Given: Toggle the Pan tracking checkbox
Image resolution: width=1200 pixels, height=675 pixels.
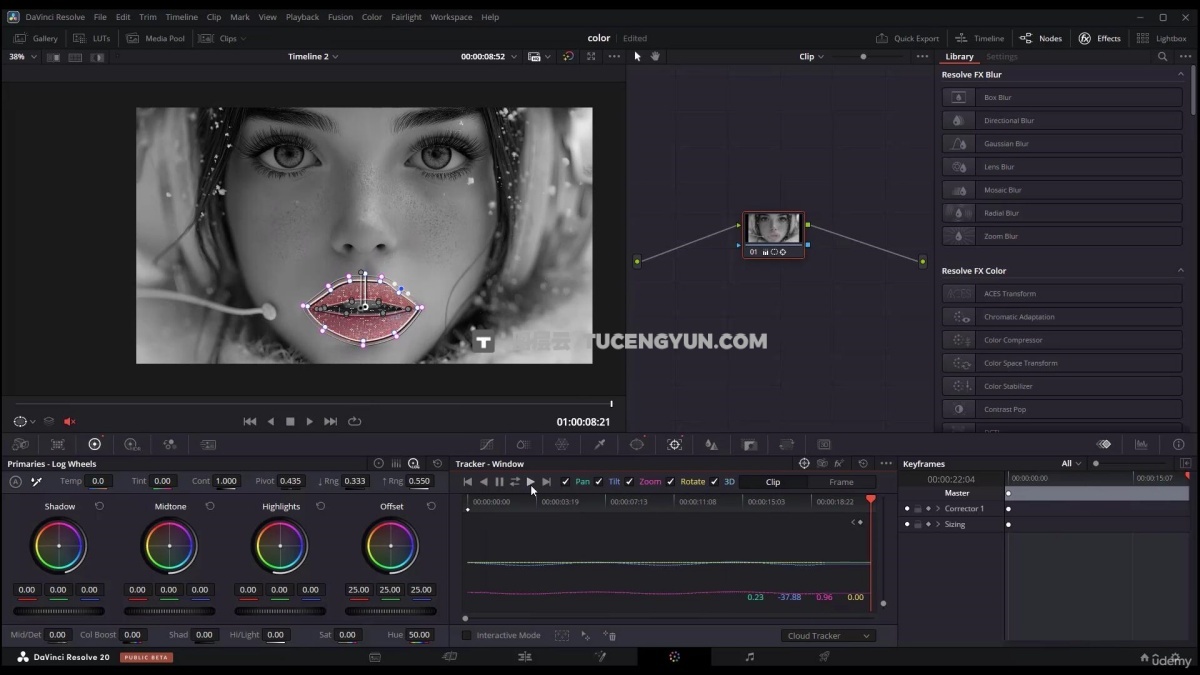Looking at the screenshot, I should [566, 482].
